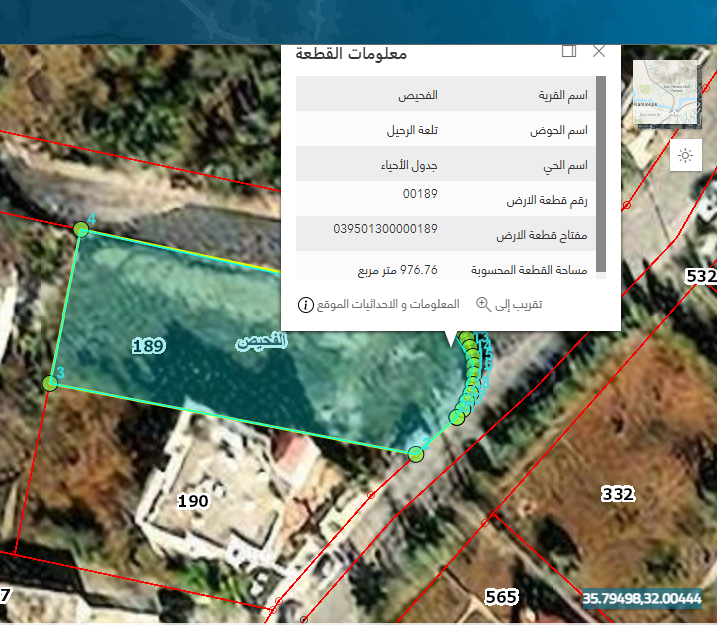Click parcel label 532 on map
The height and width of the screenshot is (625, 717).
tap(701, 276)
